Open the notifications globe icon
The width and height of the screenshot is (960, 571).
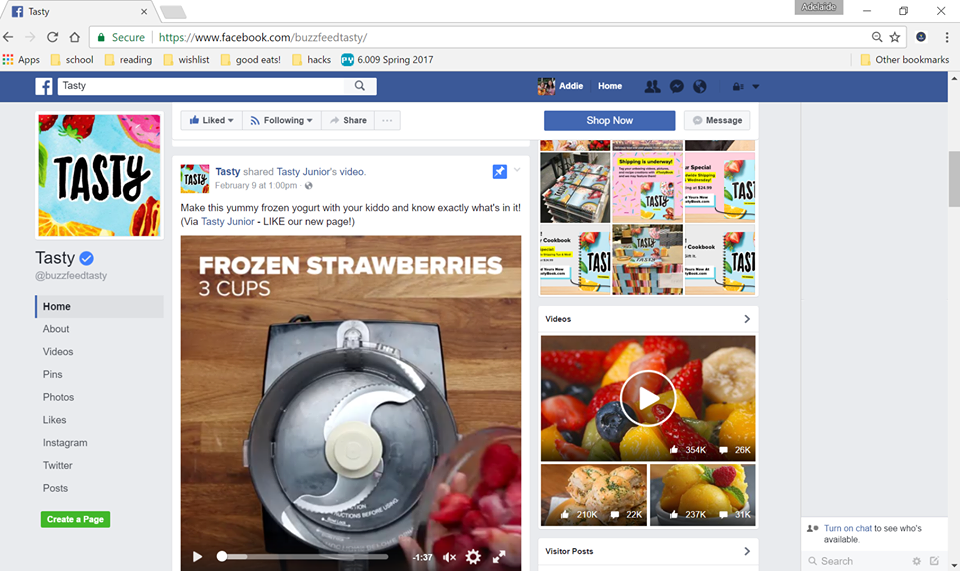tap(700, 86)
